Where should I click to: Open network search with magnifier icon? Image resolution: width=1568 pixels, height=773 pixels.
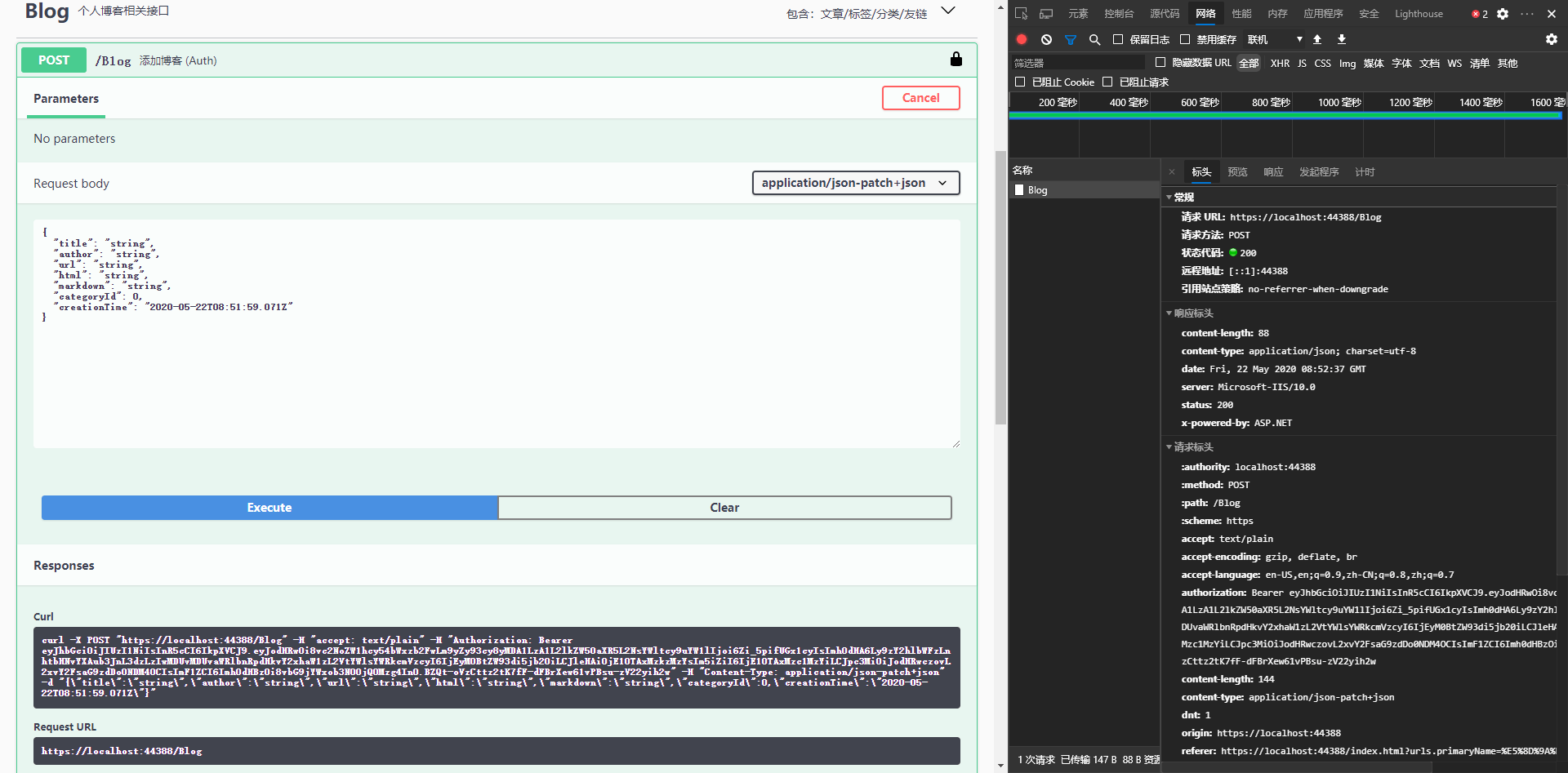coord(1095,39)
